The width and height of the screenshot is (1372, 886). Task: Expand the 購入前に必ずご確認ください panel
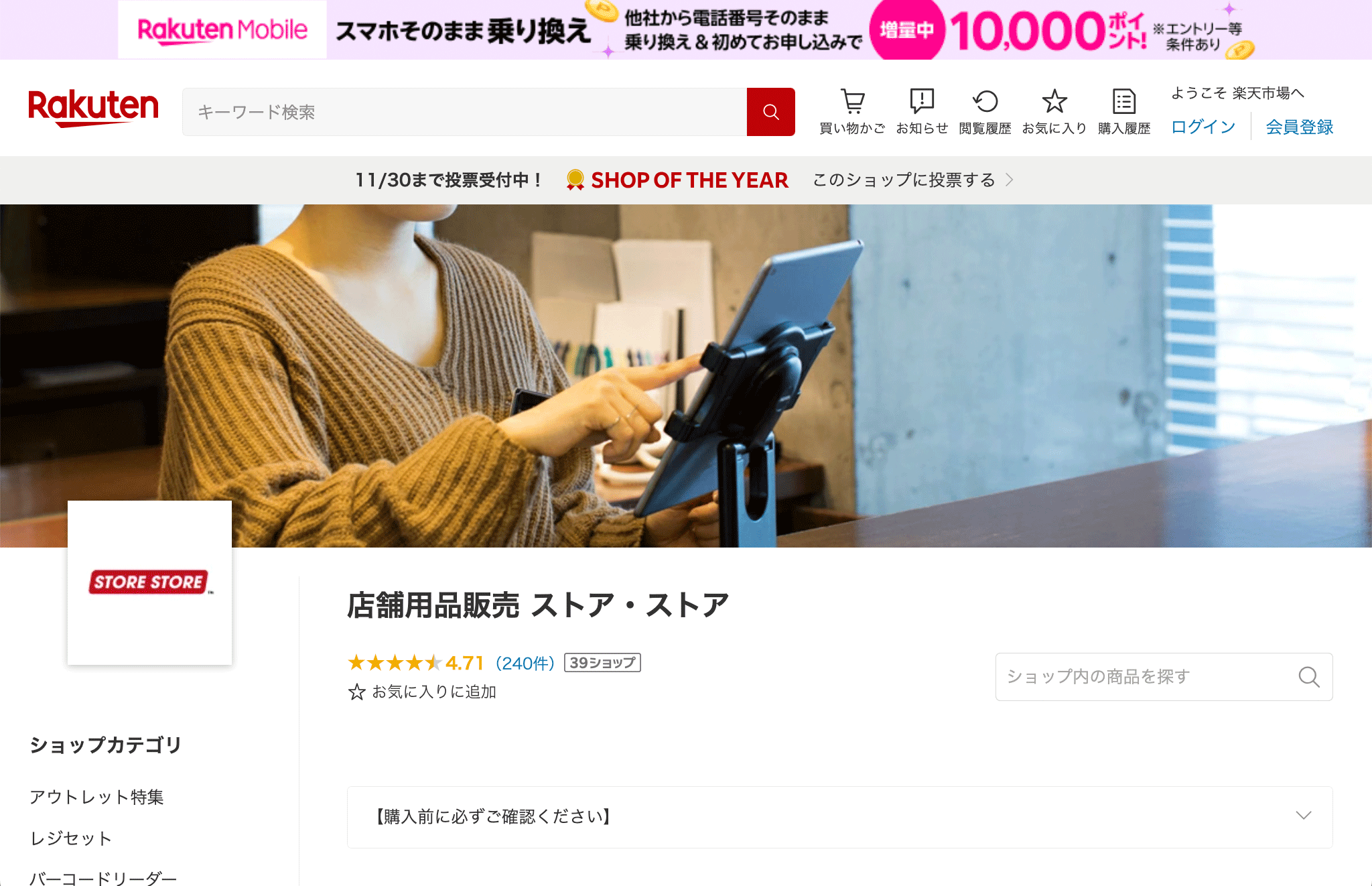[x=839, y=817]
